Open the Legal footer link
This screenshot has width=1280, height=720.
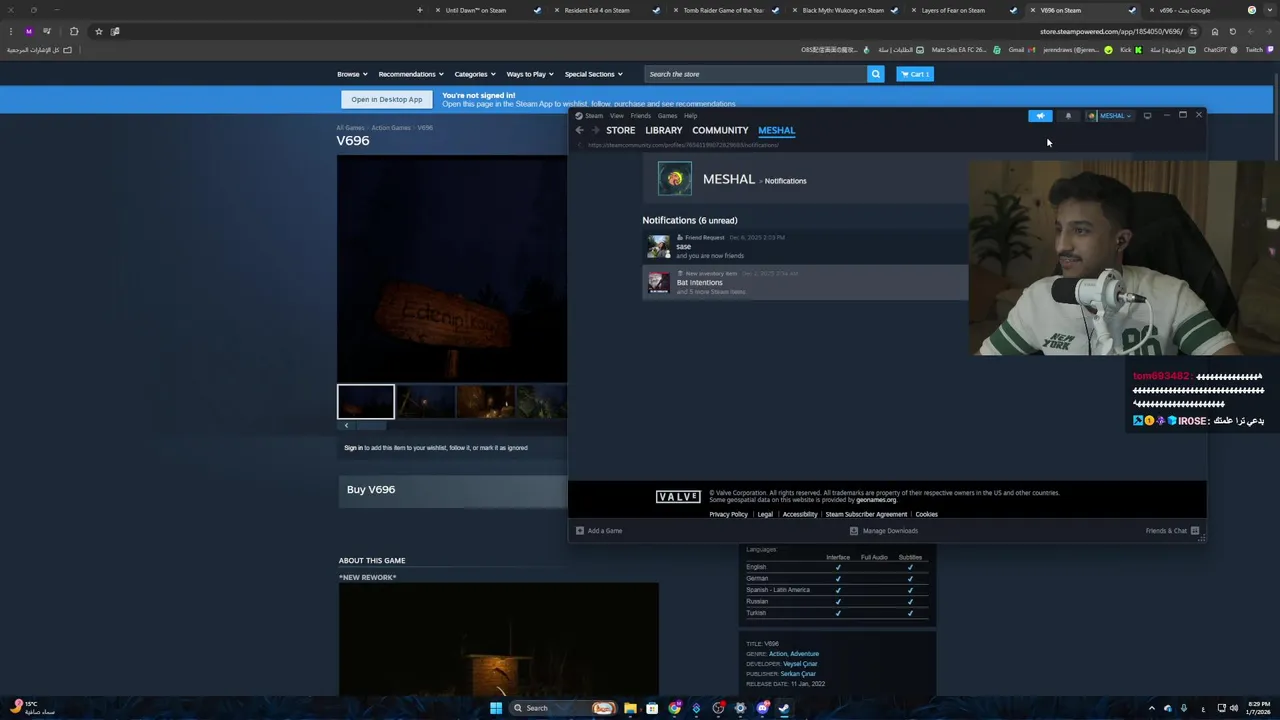tap(765, 514)
